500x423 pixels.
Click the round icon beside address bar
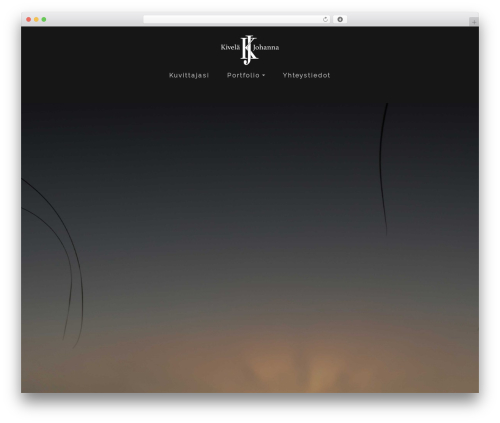(x=340, y=19)
